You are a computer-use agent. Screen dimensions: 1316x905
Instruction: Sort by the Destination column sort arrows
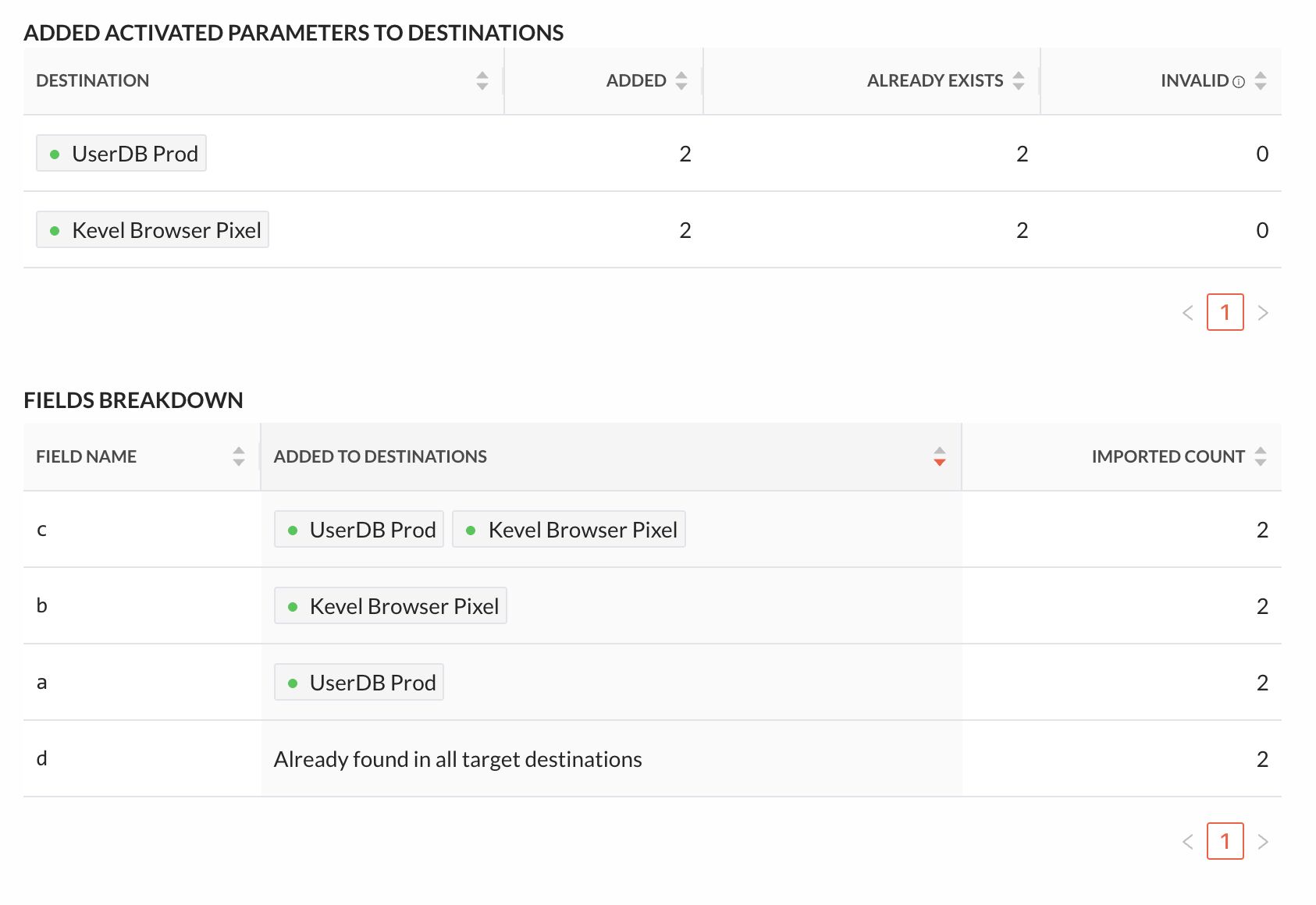click(x=482, y=80)
